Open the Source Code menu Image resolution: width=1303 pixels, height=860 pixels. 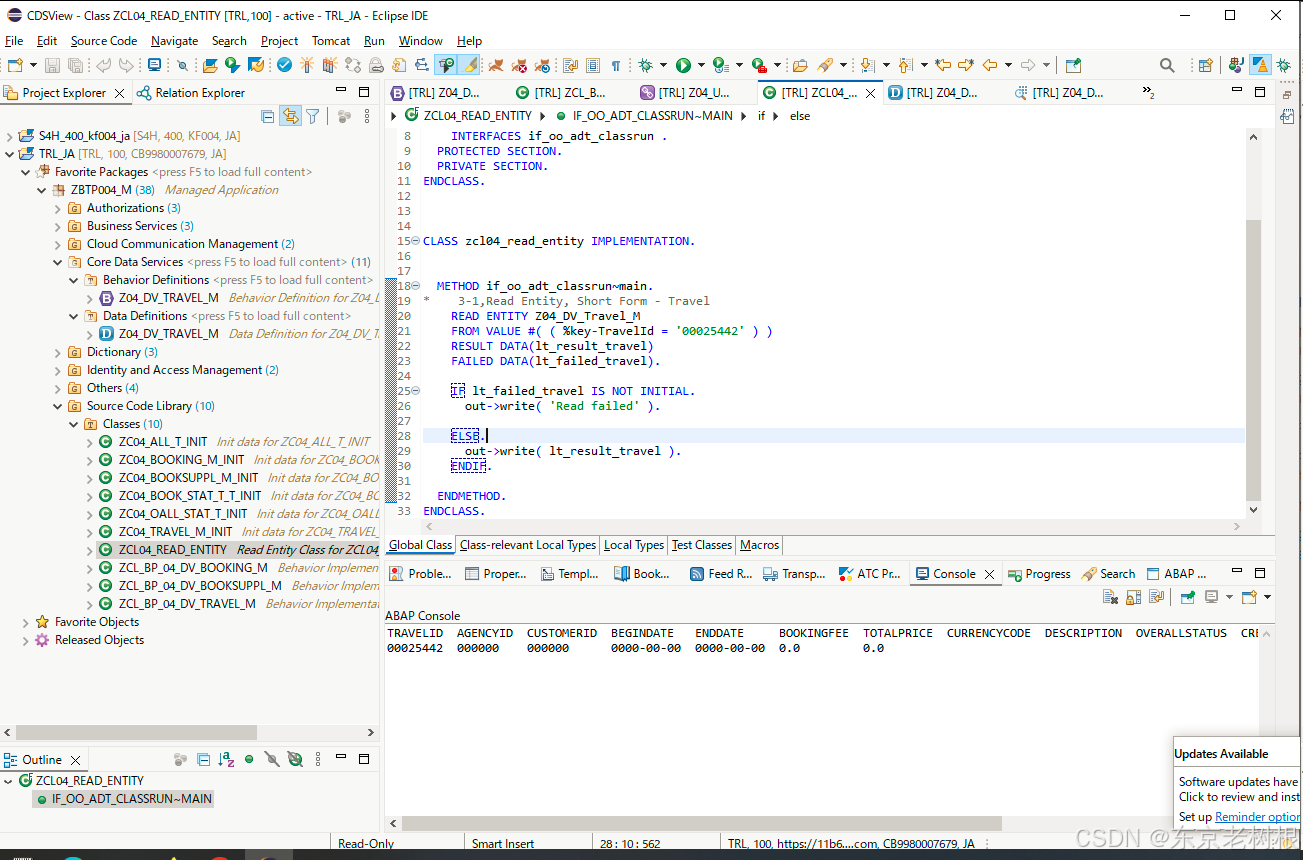(x=104, y=41)
